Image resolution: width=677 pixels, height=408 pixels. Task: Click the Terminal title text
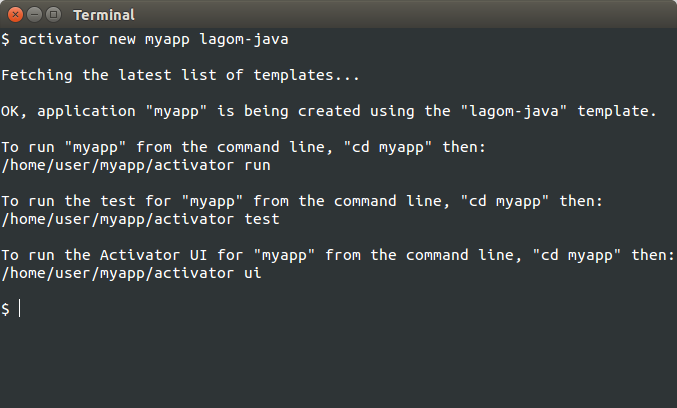[x=104, y=15]
